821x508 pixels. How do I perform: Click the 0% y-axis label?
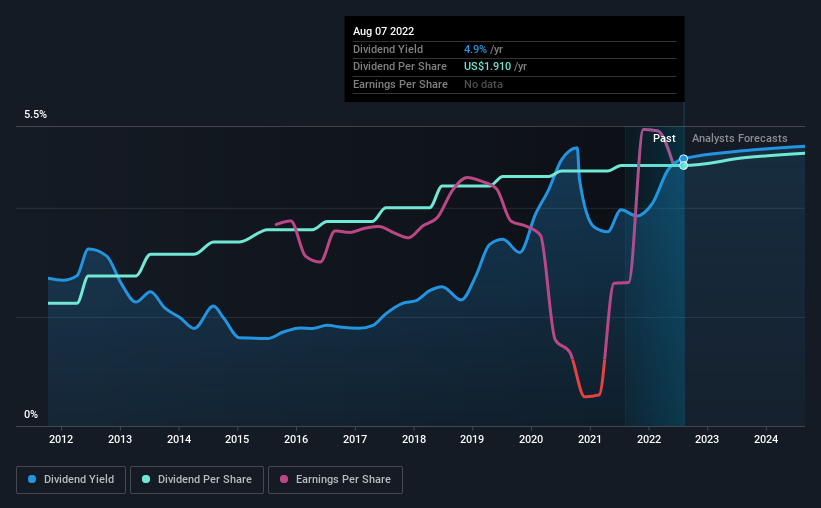point(31,414)
